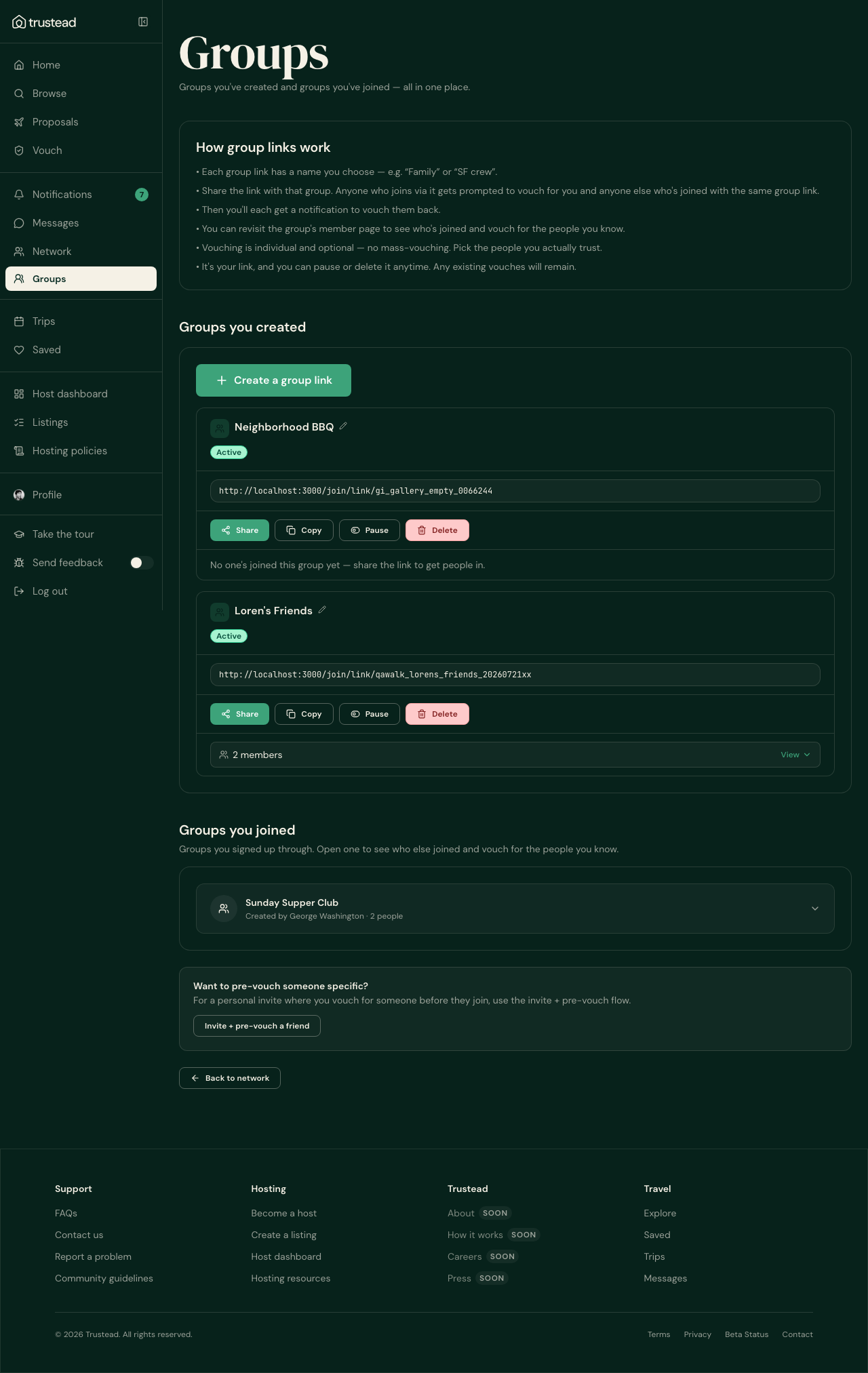Click the Messages bubble icon

19,223
